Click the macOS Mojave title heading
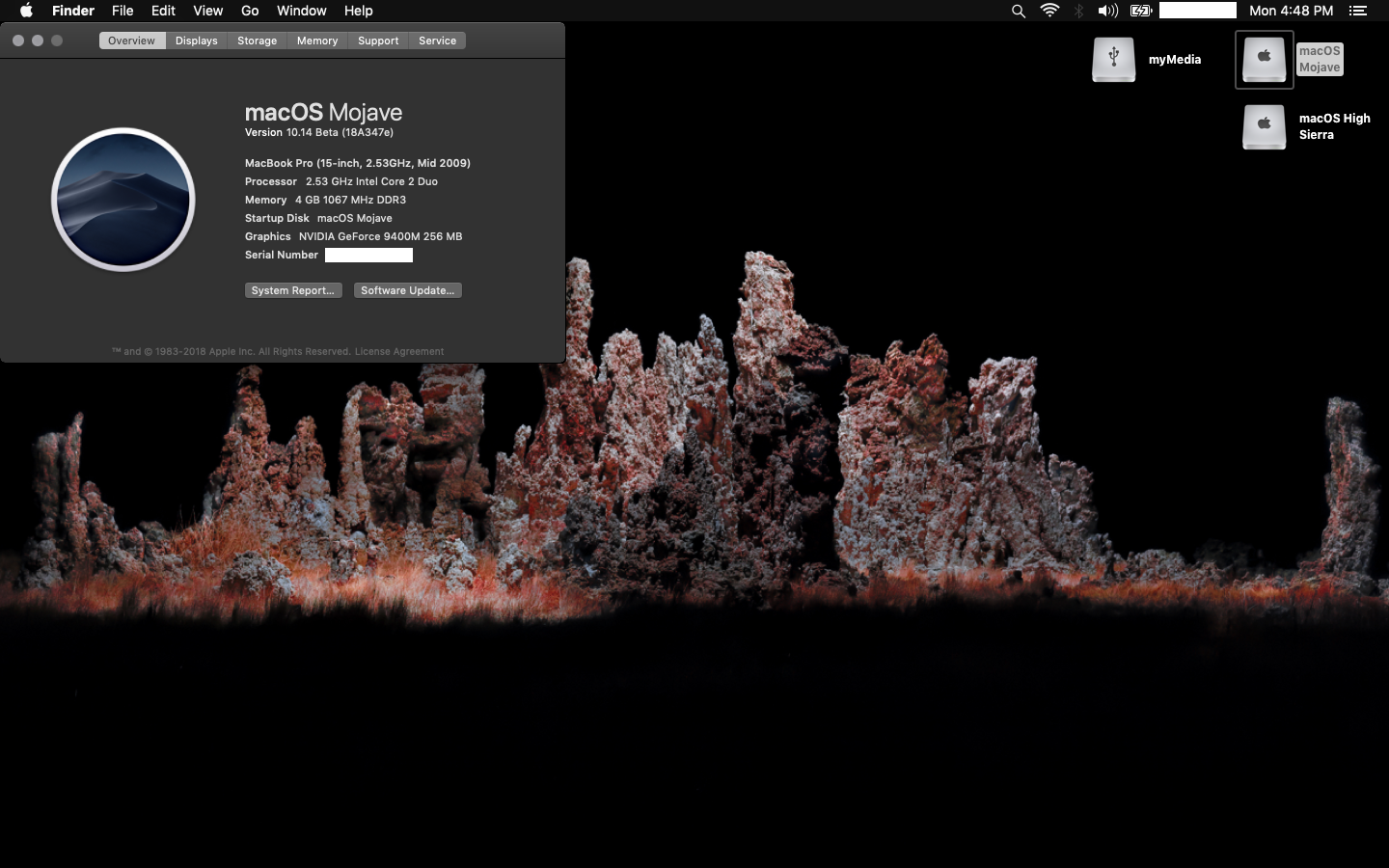Image resolution: width=1389 pixels, height=868 pixels. coord(323,112)
